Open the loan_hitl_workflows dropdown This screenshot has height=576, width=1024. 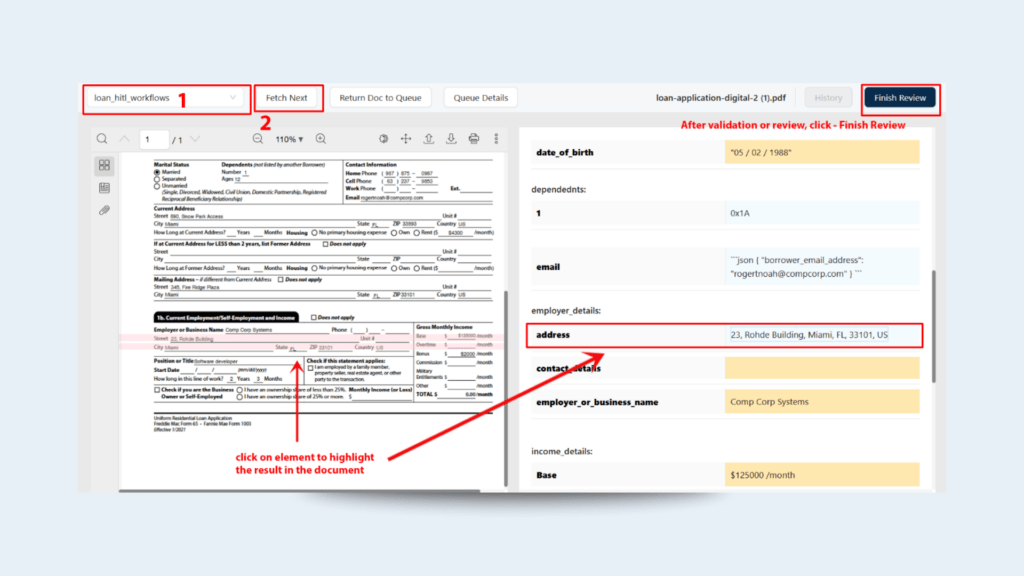(165, 98)
